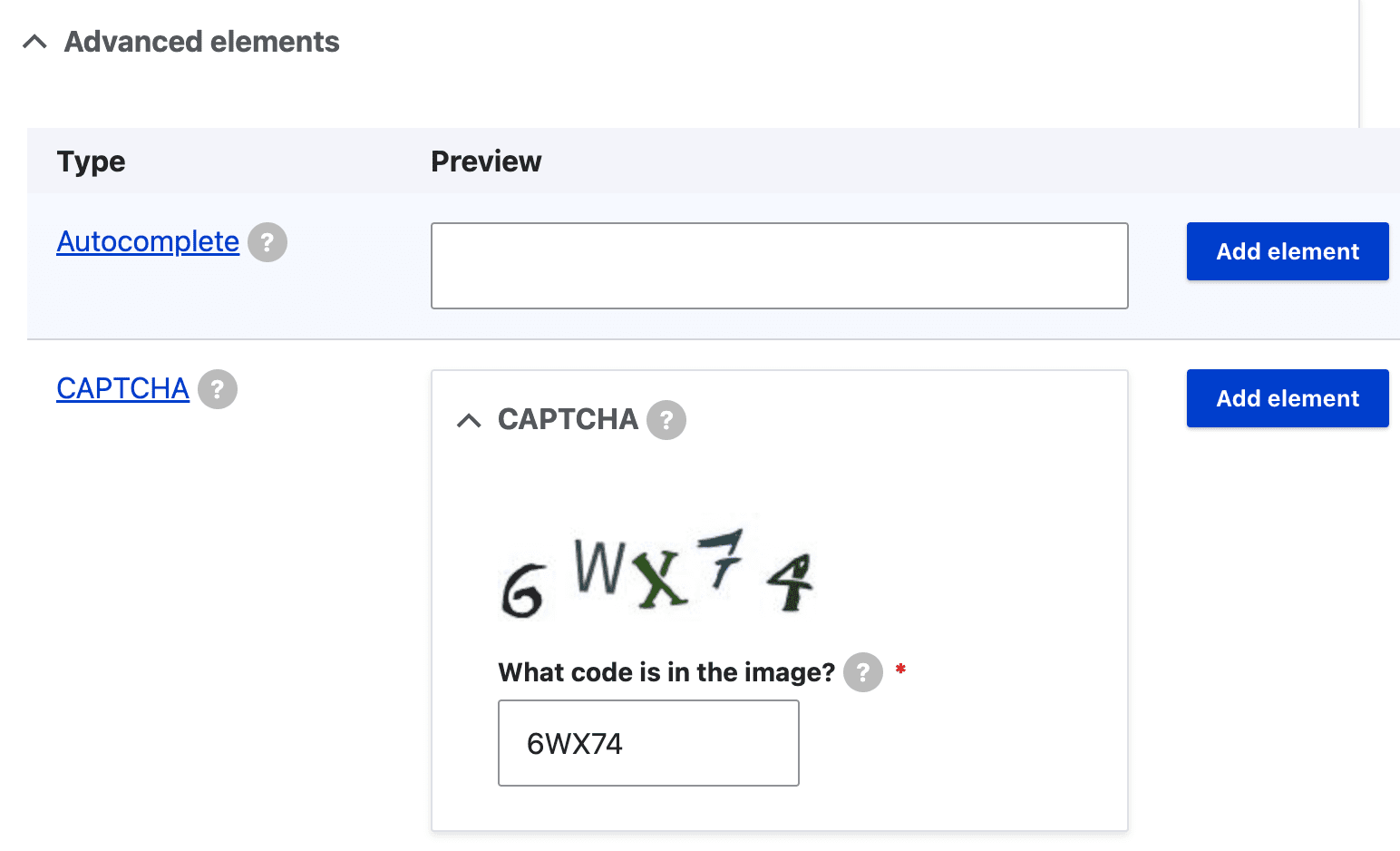Click the question mark next to Autocomplete link
1400x851 pixels.
click(x=267, y=242)
